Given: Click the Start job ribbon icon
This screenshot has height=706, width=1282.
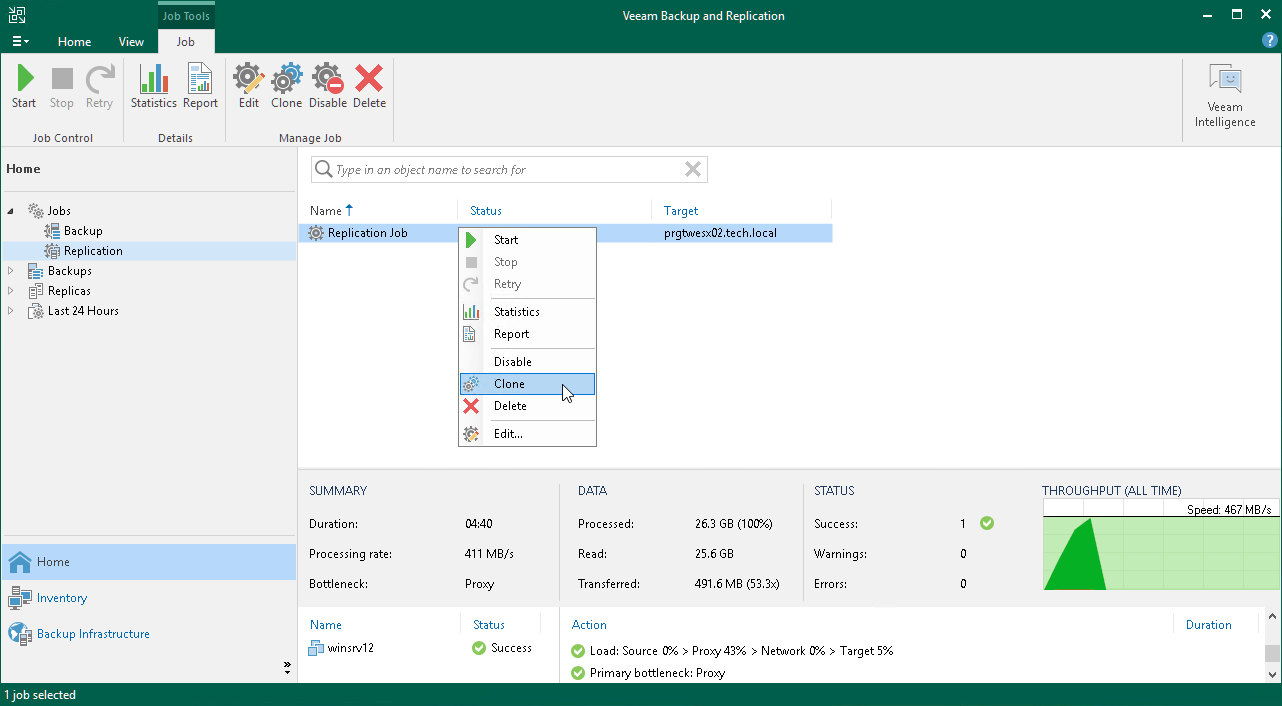Looking at the screenshot, I should pos(24,87).
